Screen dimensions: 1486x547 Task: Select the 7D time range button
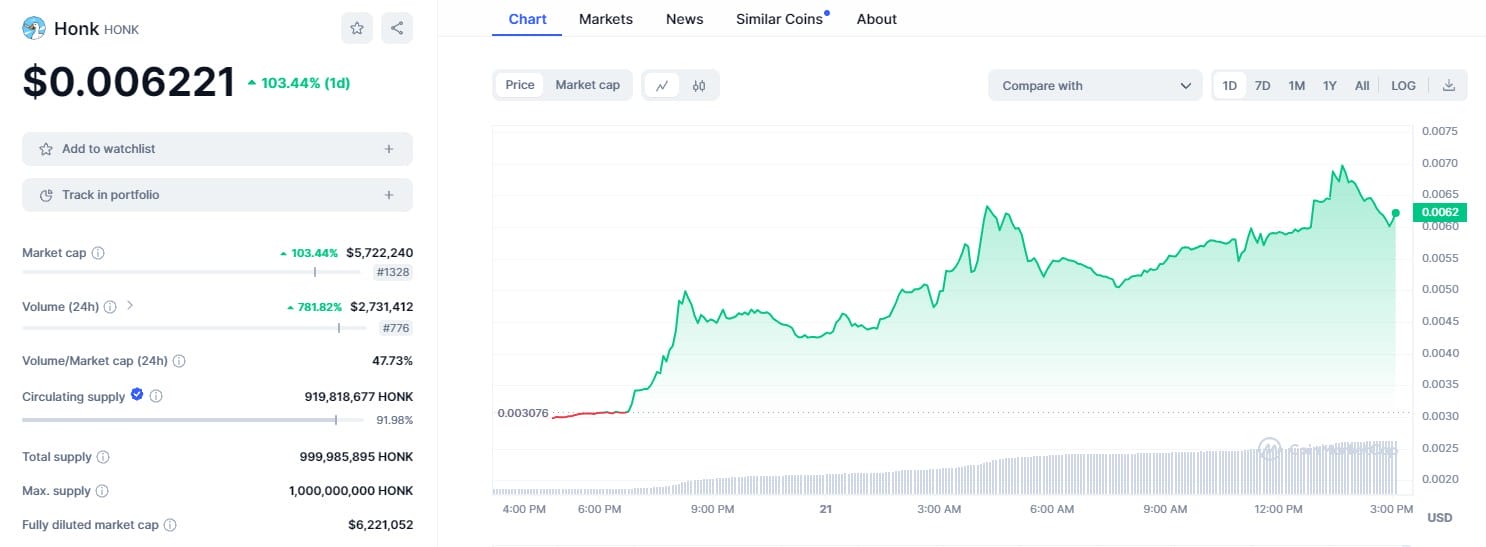(x=1263, y=86)
